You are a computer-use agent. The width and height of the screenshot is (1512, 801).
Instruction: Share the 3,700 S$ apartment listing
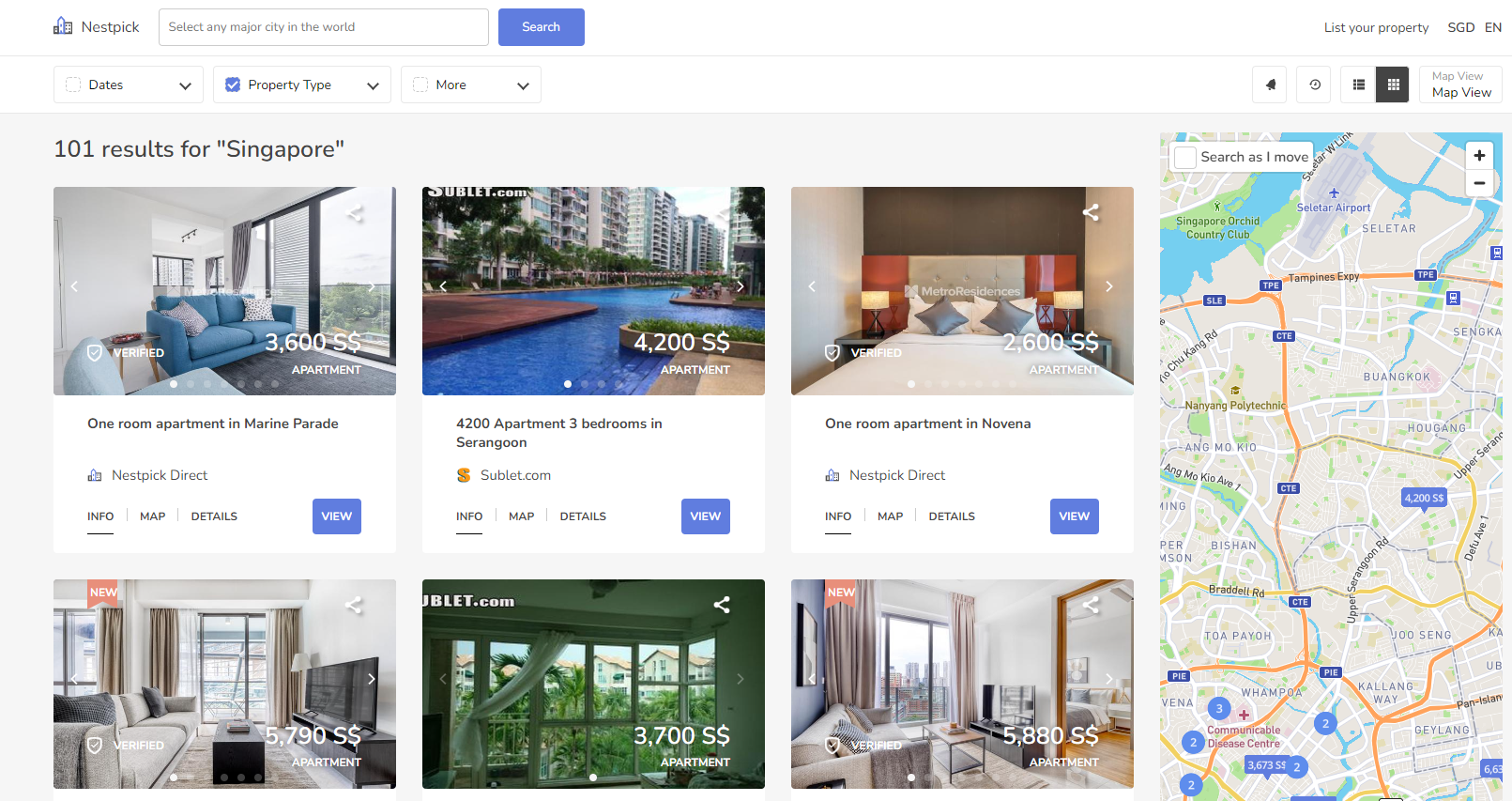click(722, 605)
